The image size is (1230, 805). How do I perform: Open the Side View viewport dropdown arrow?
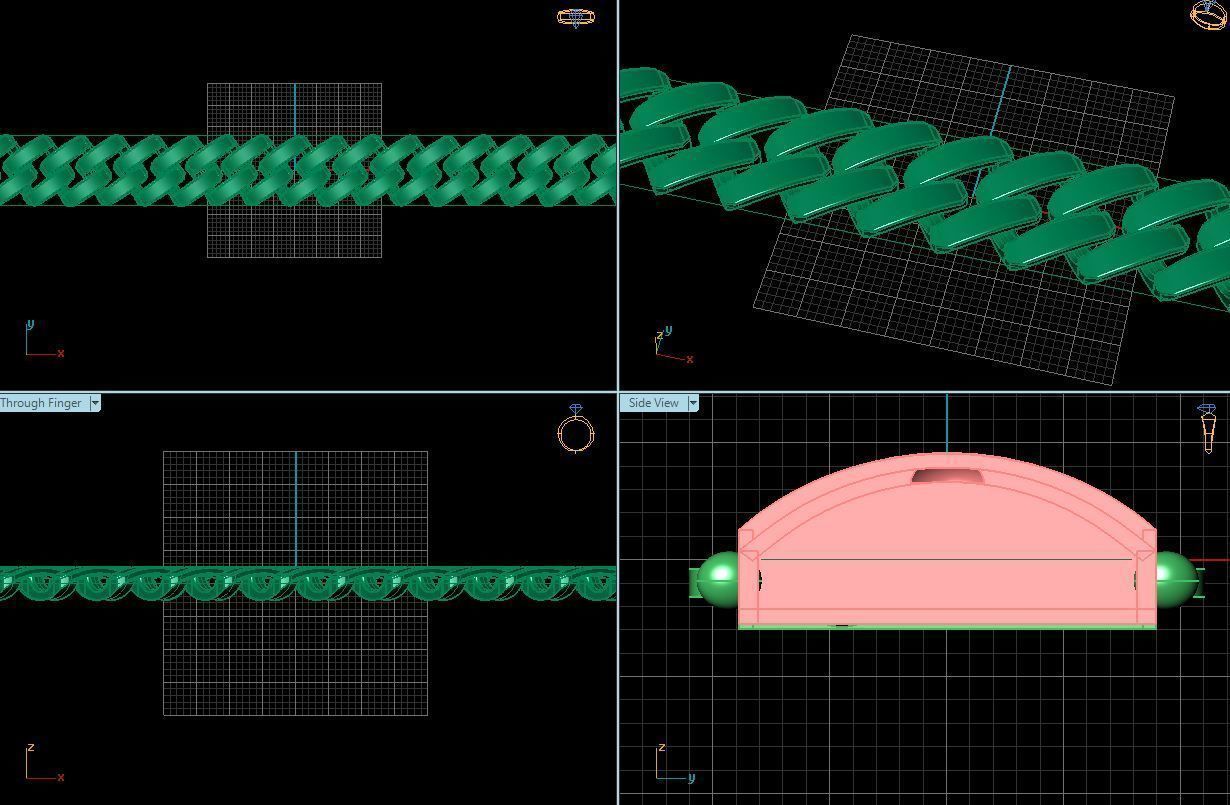coord(693,403)
